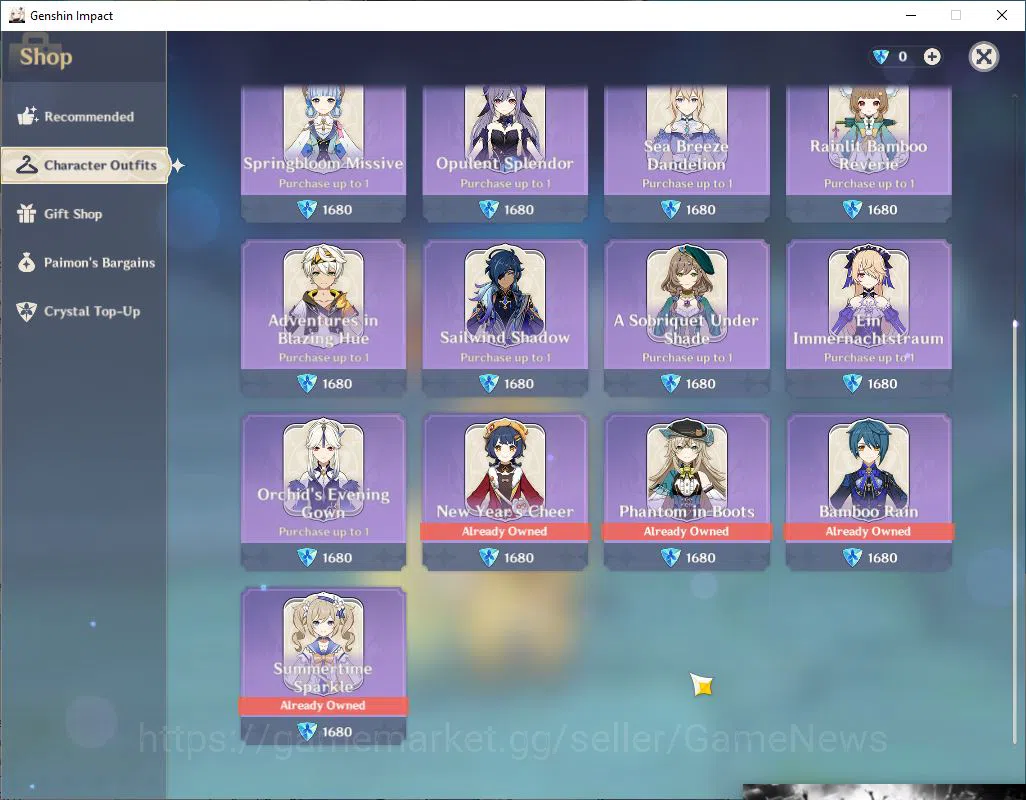Open A Sobriquet Under Shade outfit

(686, 318)
